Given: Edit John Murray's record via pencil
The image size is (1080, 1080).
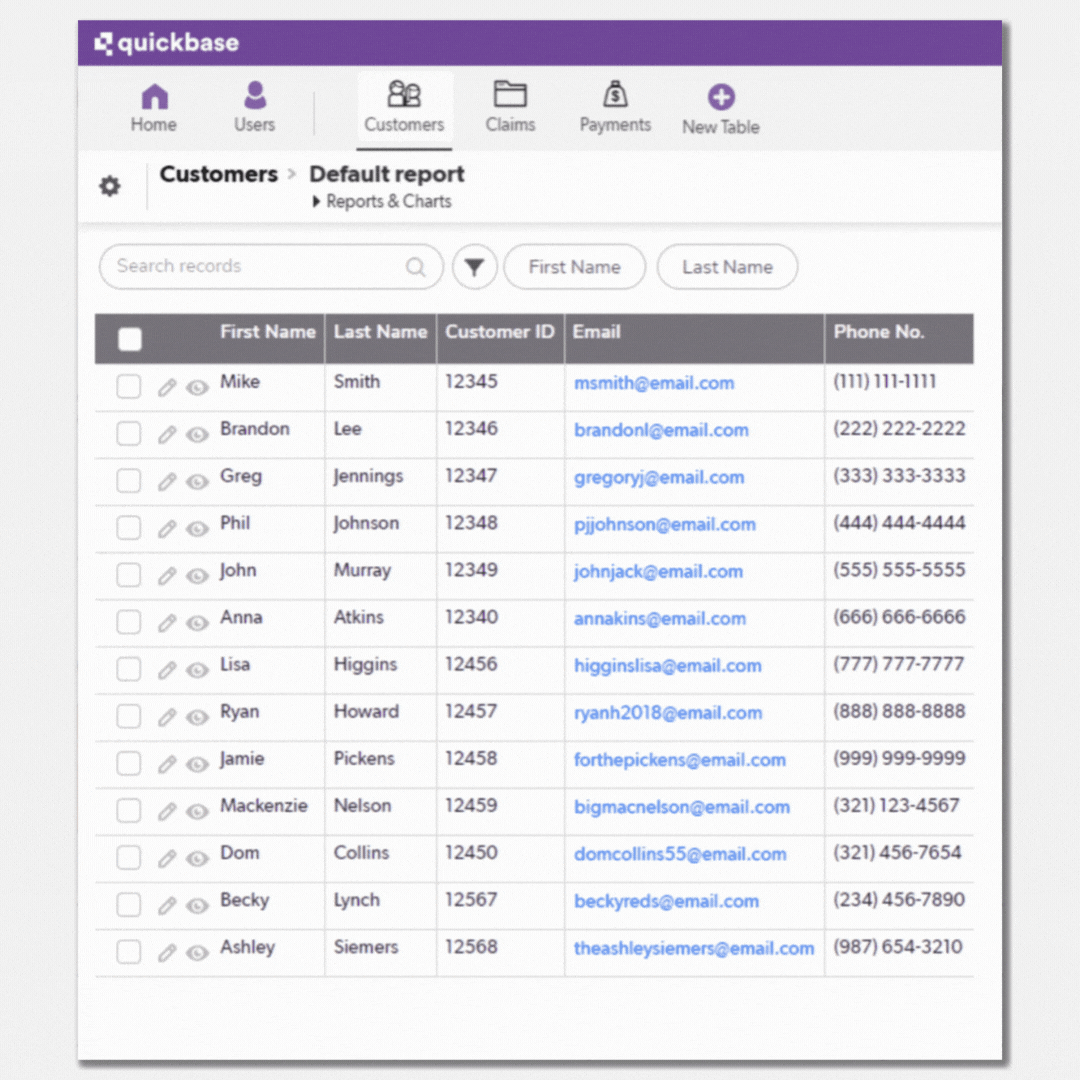Looking at the screenshot, I should click(167, 575).
